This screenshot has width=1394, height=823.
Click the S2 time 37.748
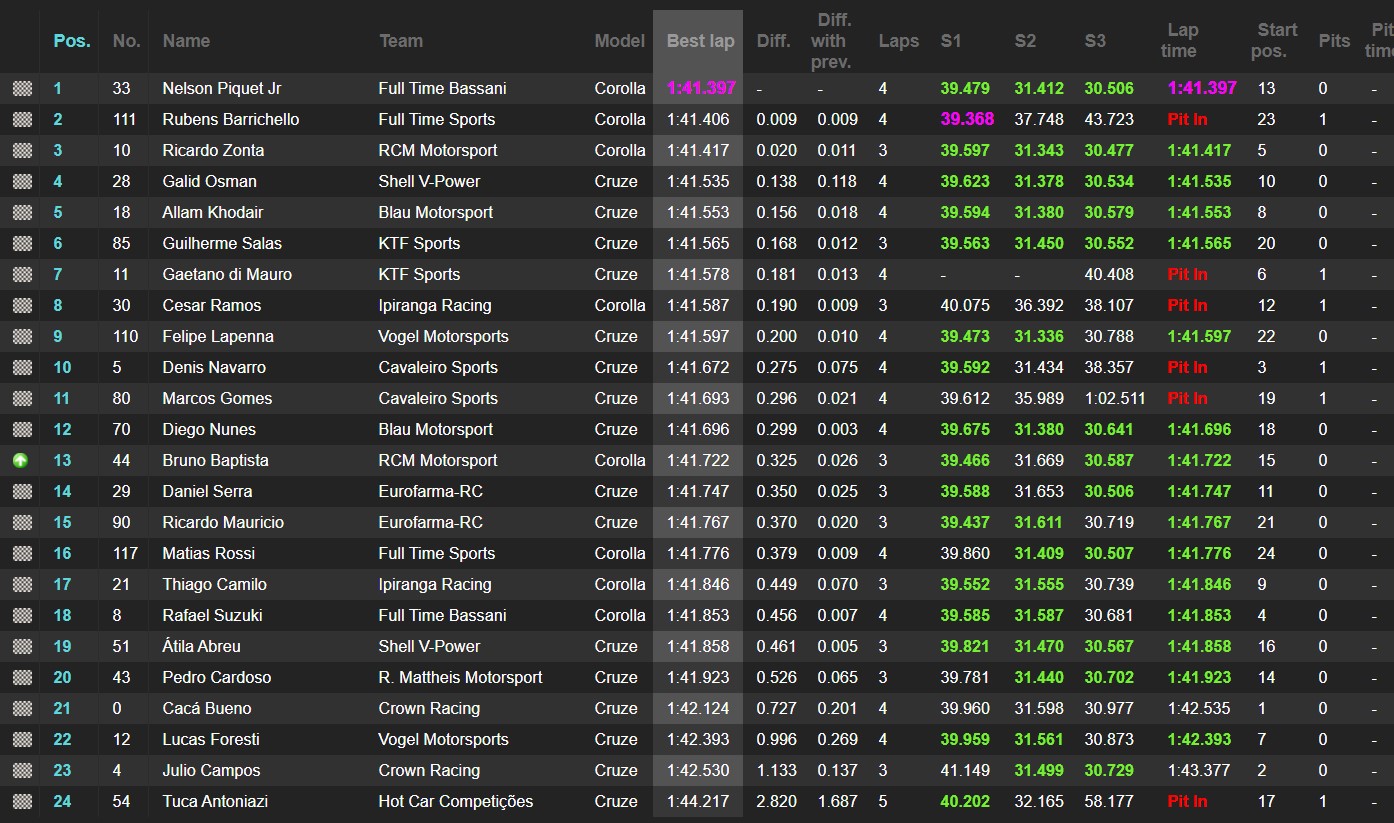point(1039,120)
